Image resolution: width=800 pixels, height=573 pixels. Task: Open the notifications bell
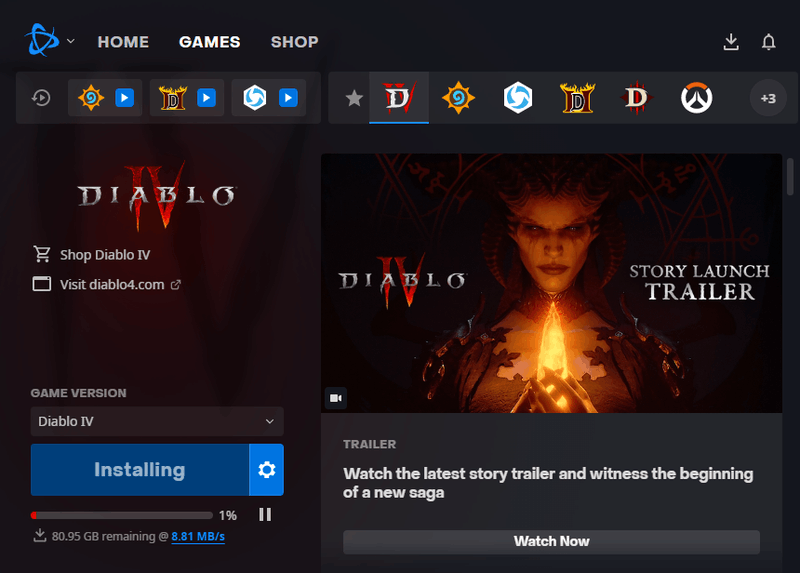[768, 42]
